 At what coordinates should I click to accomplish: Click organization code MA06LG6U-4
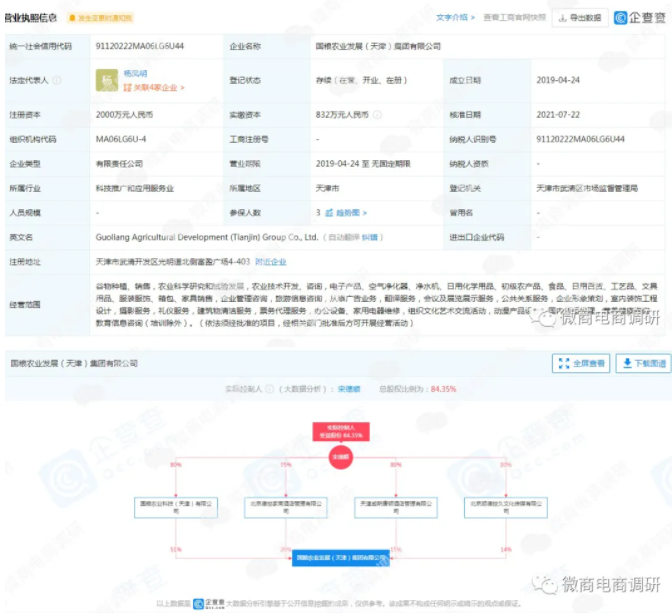pyautogui.click(x=121, y=139)
